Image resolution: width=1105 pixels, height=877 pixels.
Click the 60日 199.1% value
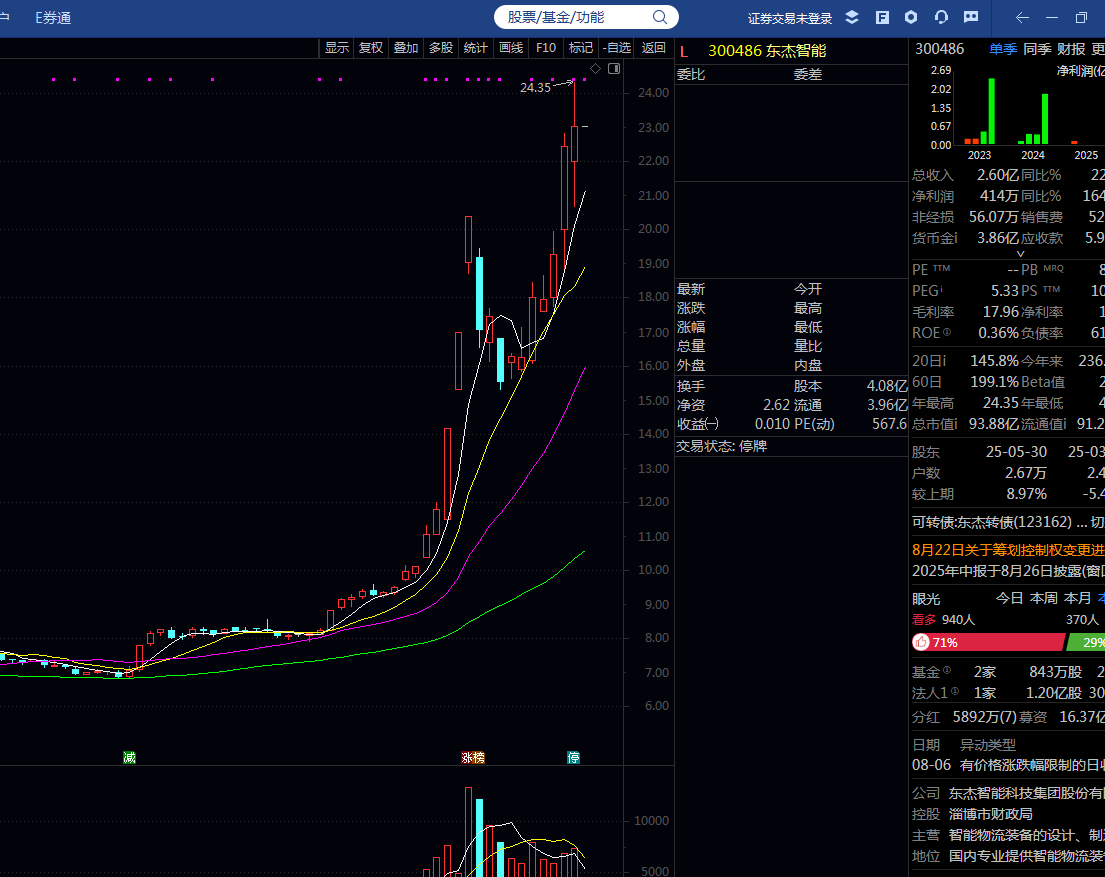994,382
